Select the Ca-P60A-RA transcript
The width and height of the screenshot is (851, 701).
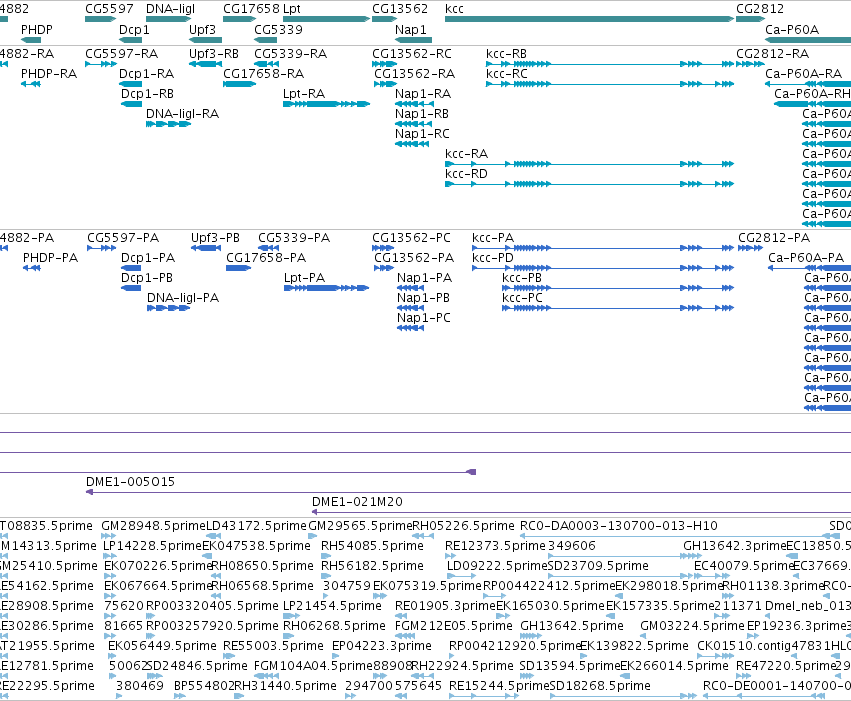[808, 84]
